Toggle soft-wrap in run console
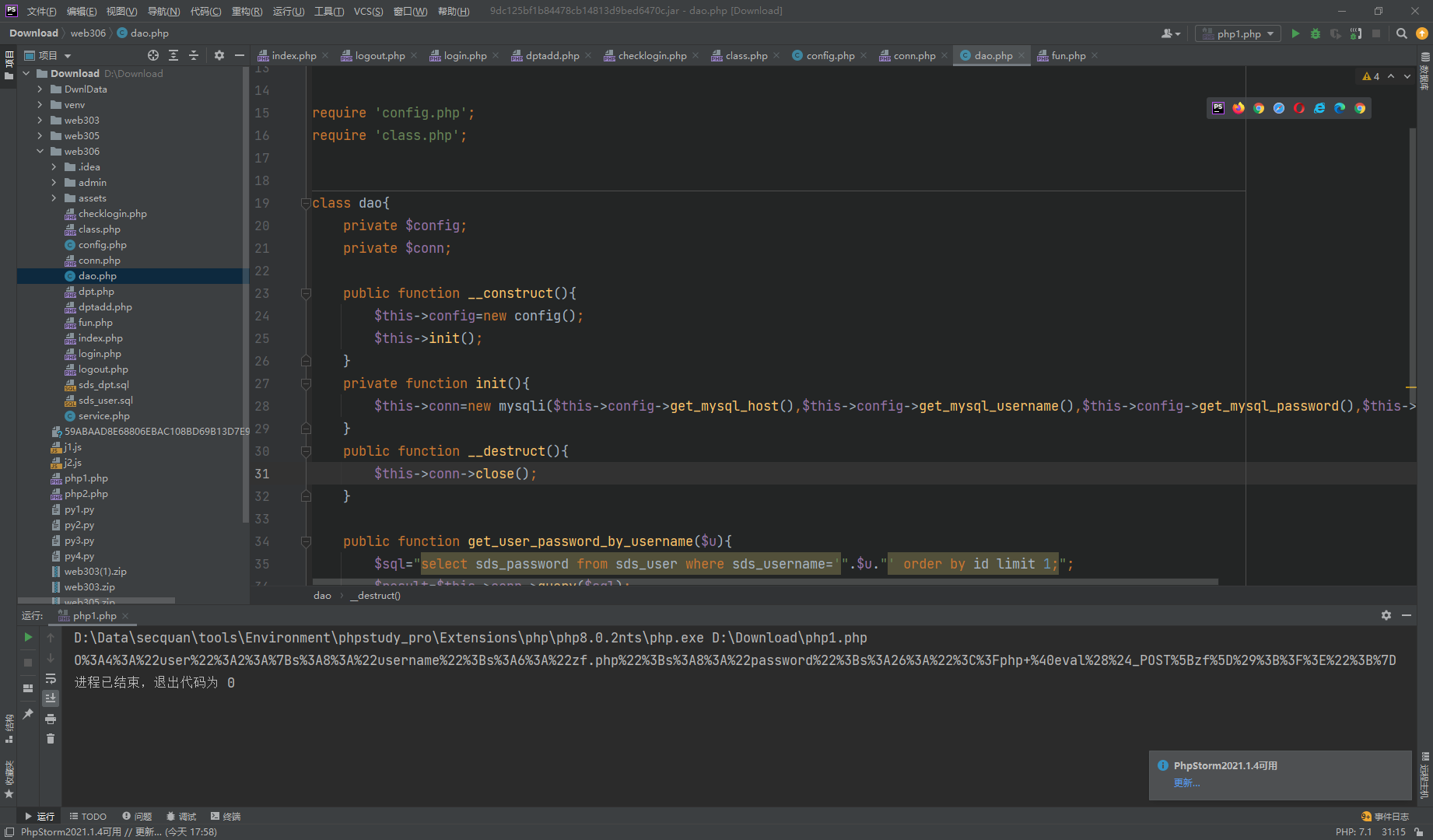 click(x=51, y=678)
